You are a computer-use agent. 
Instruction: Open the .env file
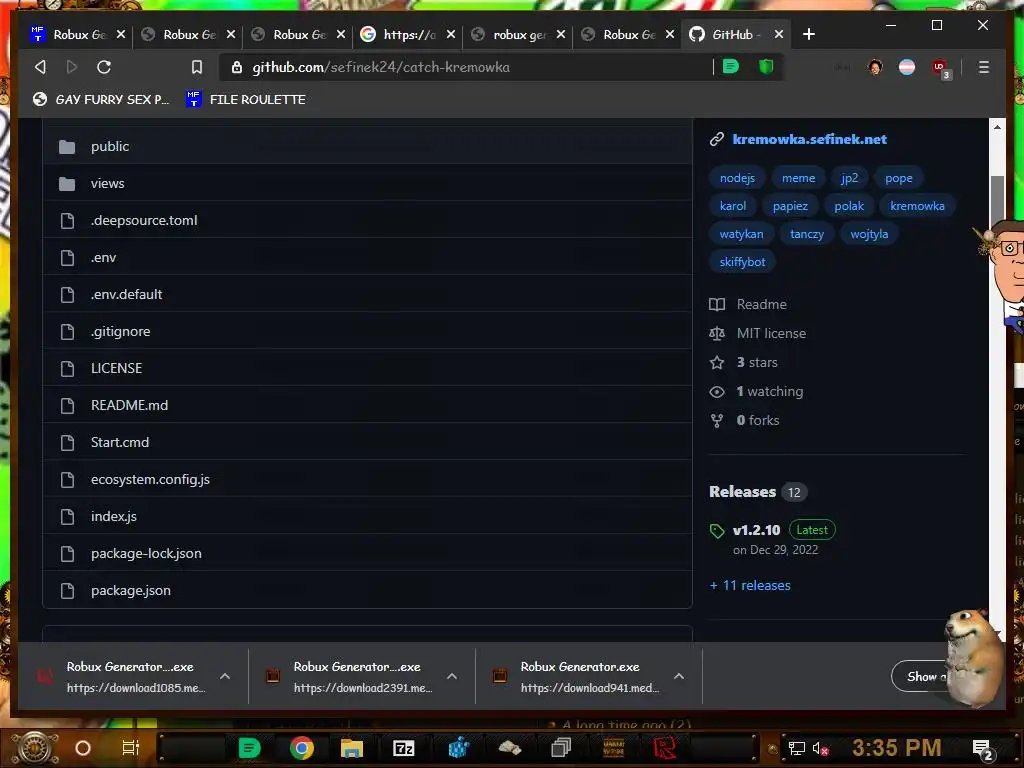(103, 258)
